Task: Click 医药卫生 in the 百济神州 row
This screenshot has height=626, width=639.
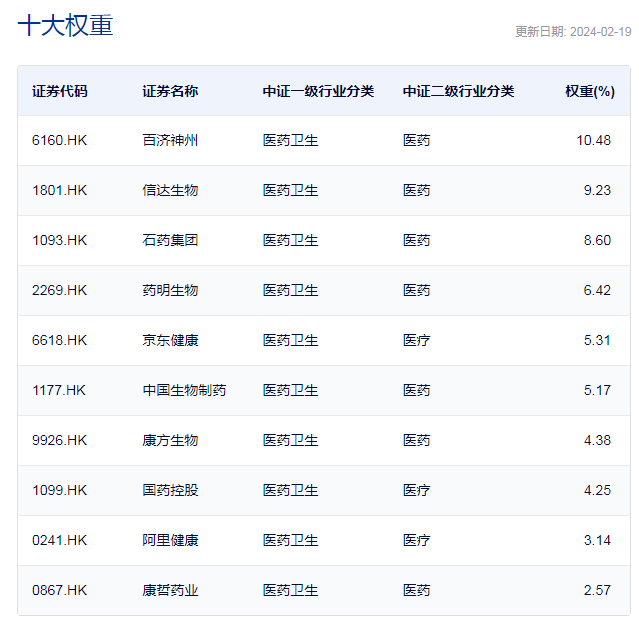Action: point(290,141)
